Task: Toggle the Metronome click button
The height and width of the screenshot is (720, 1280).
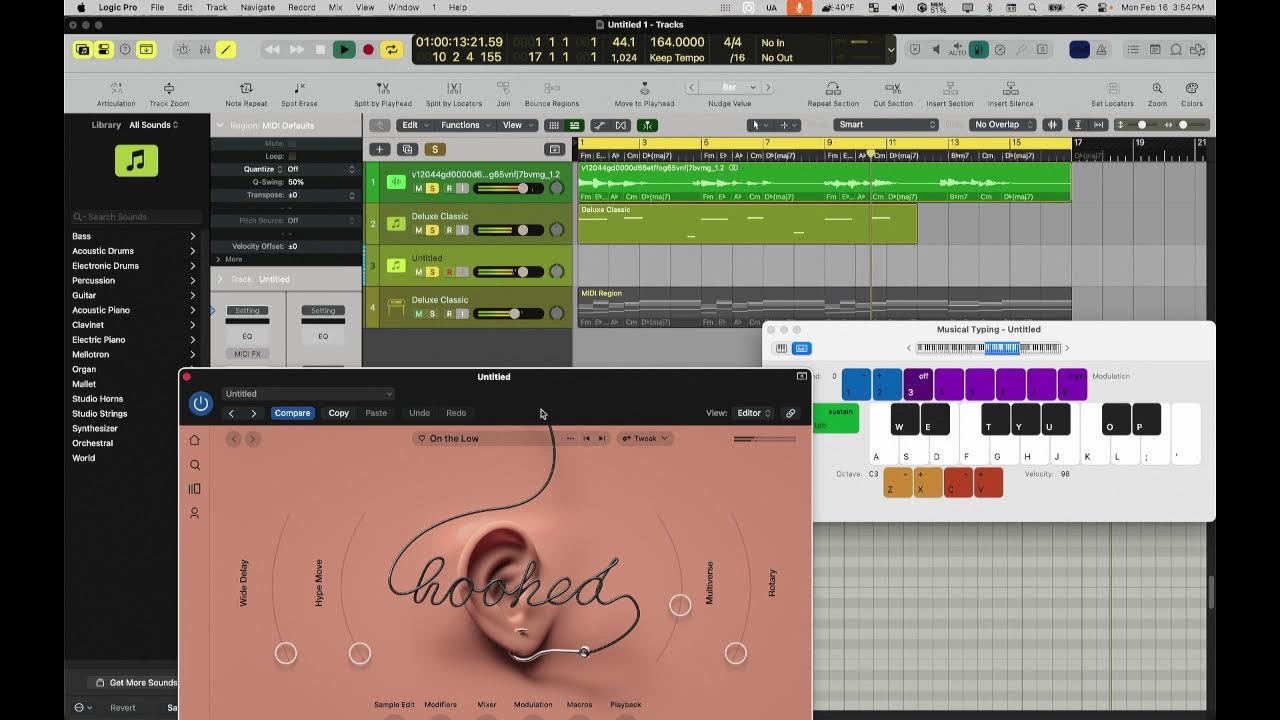Action: [x=1103, y=49]
